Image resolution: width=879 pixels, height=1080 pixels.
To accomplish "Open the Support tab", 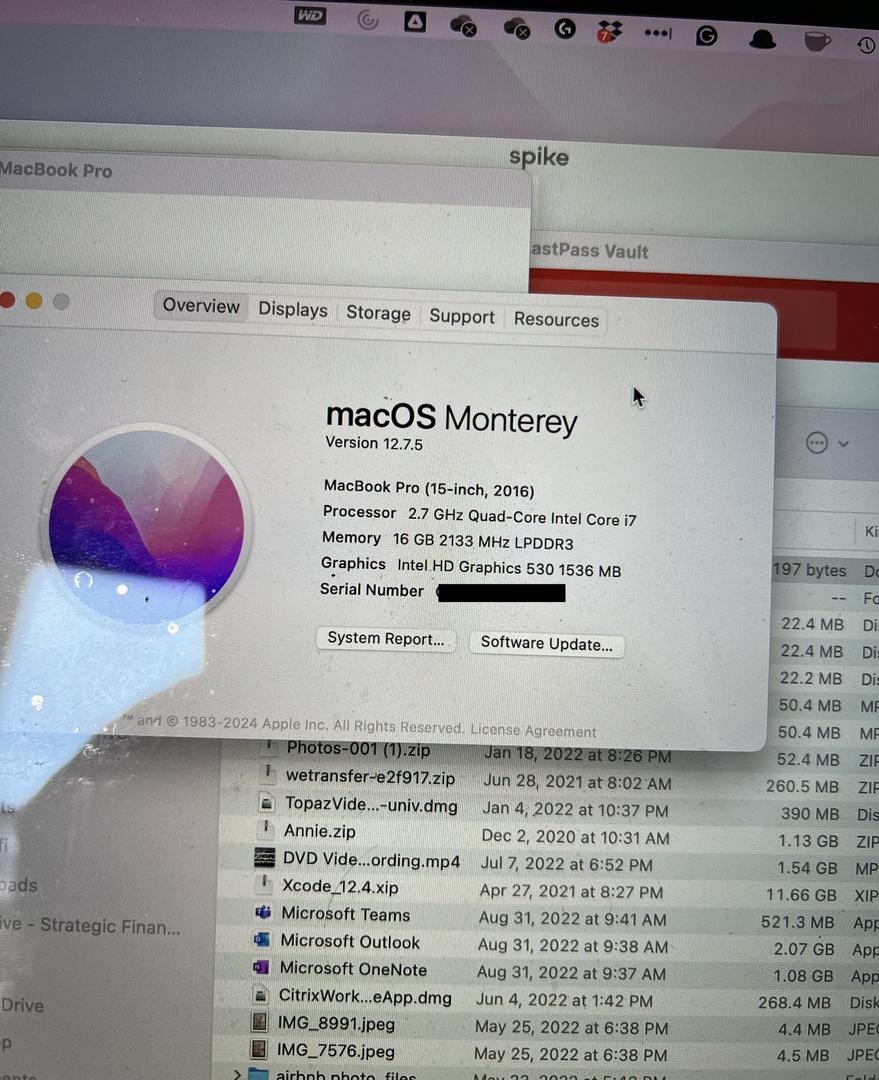I will tap(462, 316).
